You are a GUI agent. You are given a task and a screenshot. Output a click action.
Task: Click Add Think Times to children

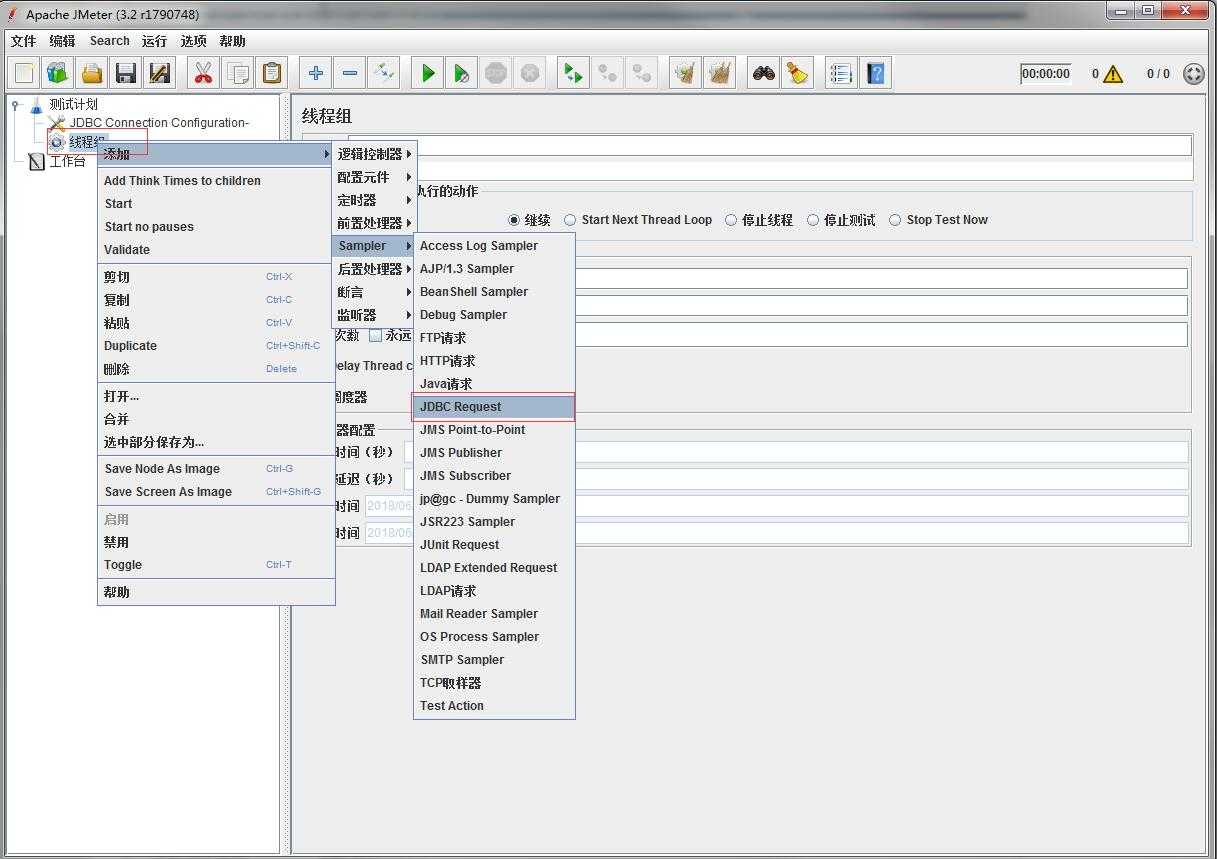tap(216, 181)
